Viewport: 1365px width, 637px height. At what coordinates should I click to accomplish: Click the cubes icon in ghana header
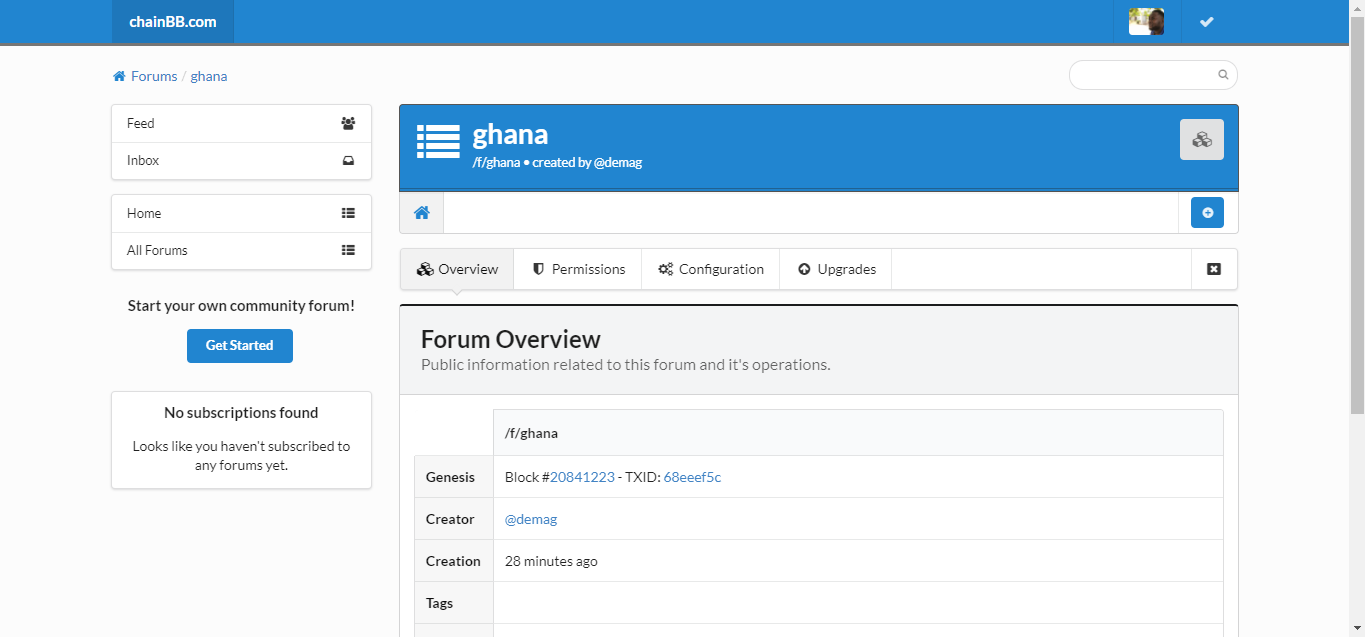point(1201,140)
